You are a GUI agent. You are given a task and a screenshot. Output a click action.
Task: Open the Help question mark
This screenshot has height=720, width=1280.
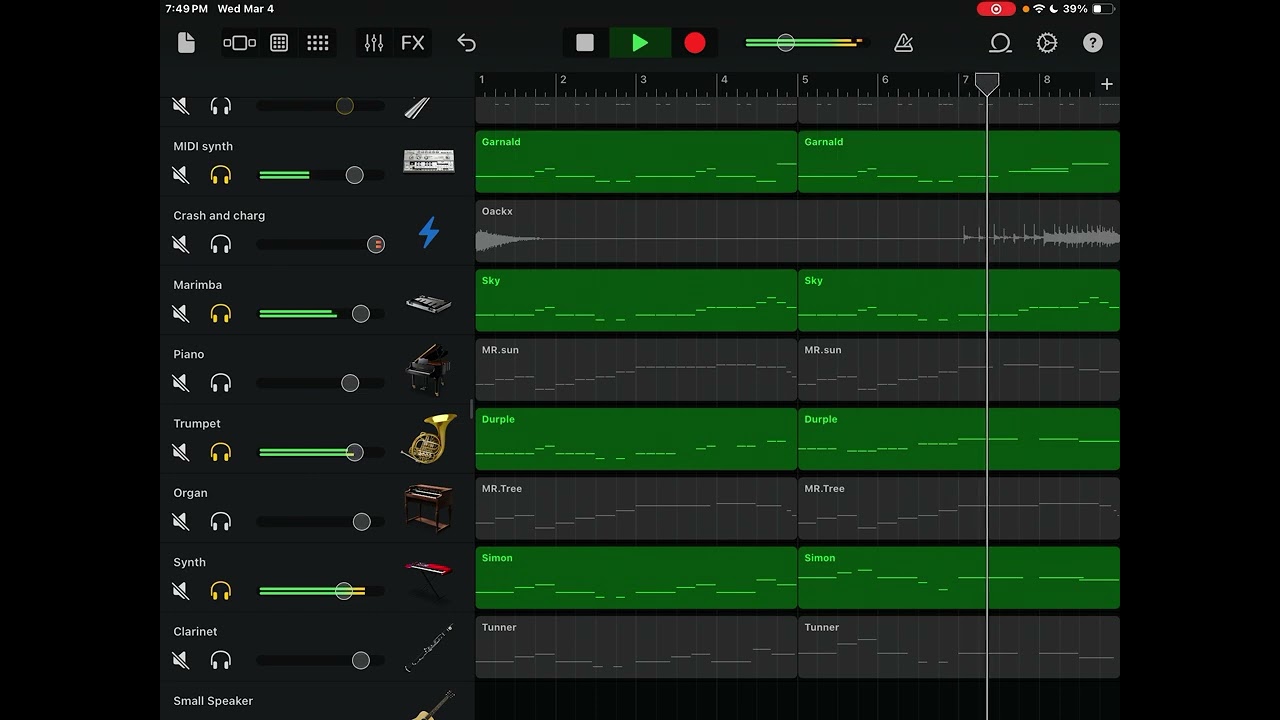[1093, 43]
